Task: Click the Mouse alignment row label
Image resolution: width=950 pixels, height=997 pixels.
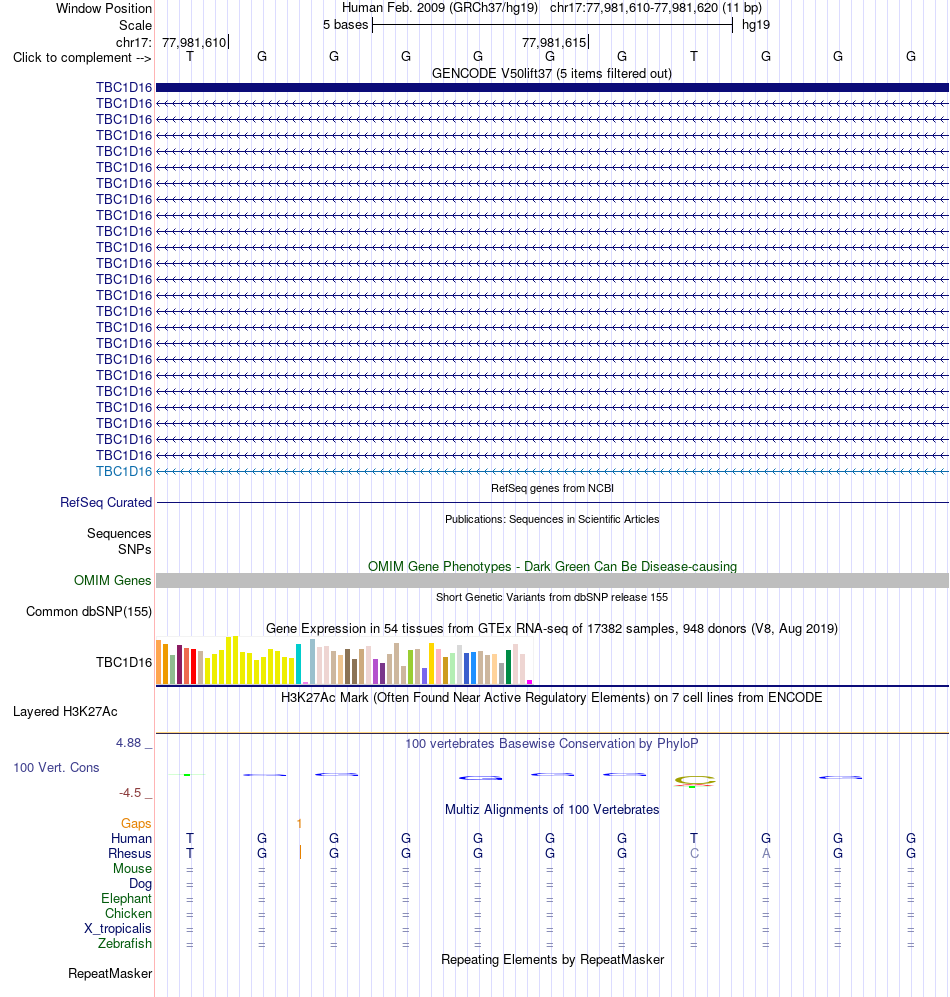Action: coord(132,869)
